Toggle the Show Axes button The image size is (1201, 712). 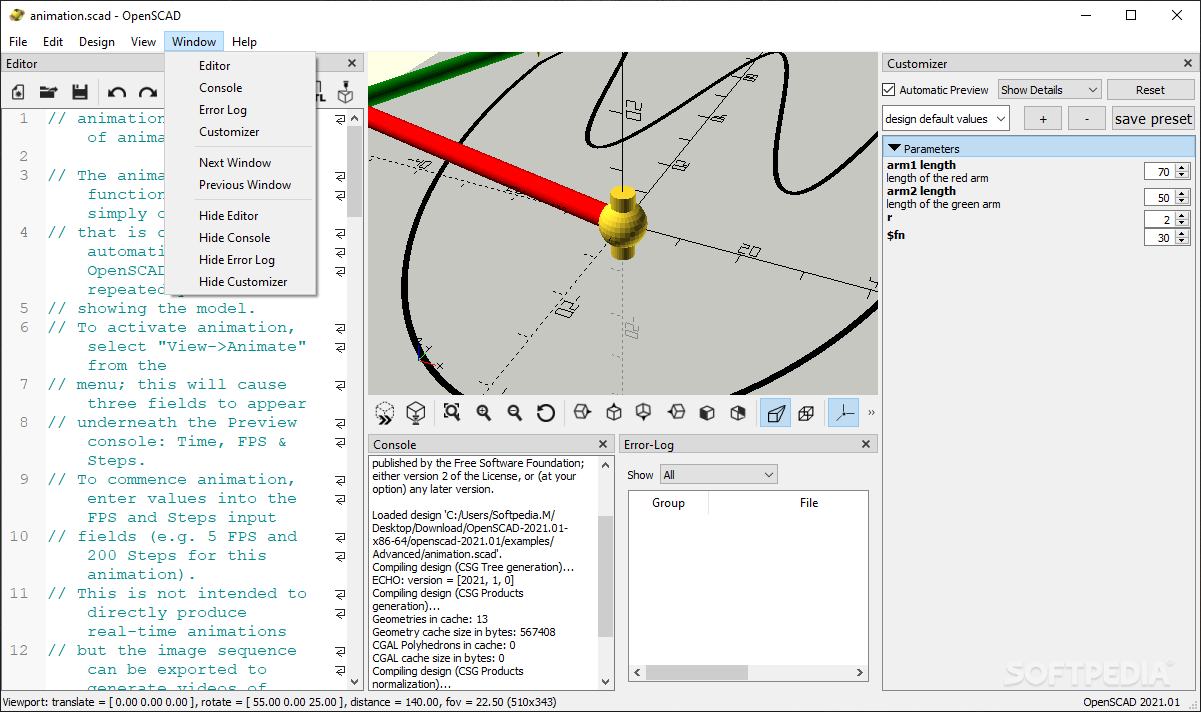pos(843,412)
